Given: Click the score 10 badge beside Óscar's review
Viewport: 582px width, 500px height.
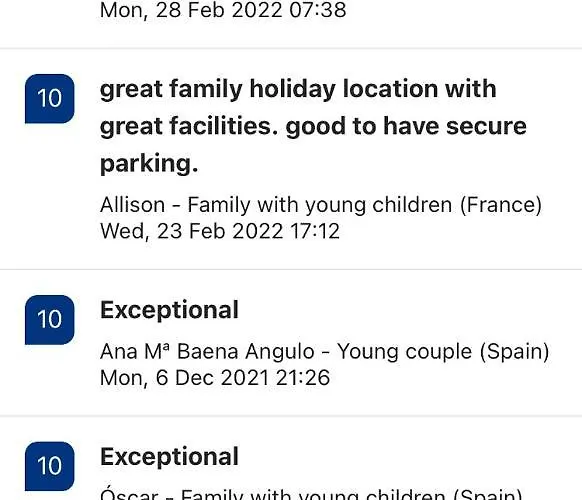Looking at the screenshot, I should pos(50,466).
